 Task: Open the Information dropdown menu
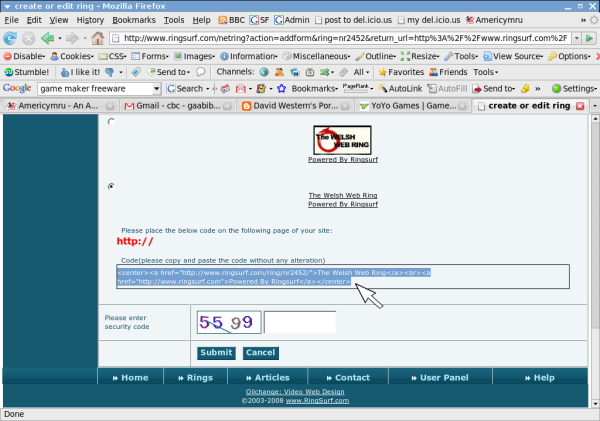click(x=249, y=56)
